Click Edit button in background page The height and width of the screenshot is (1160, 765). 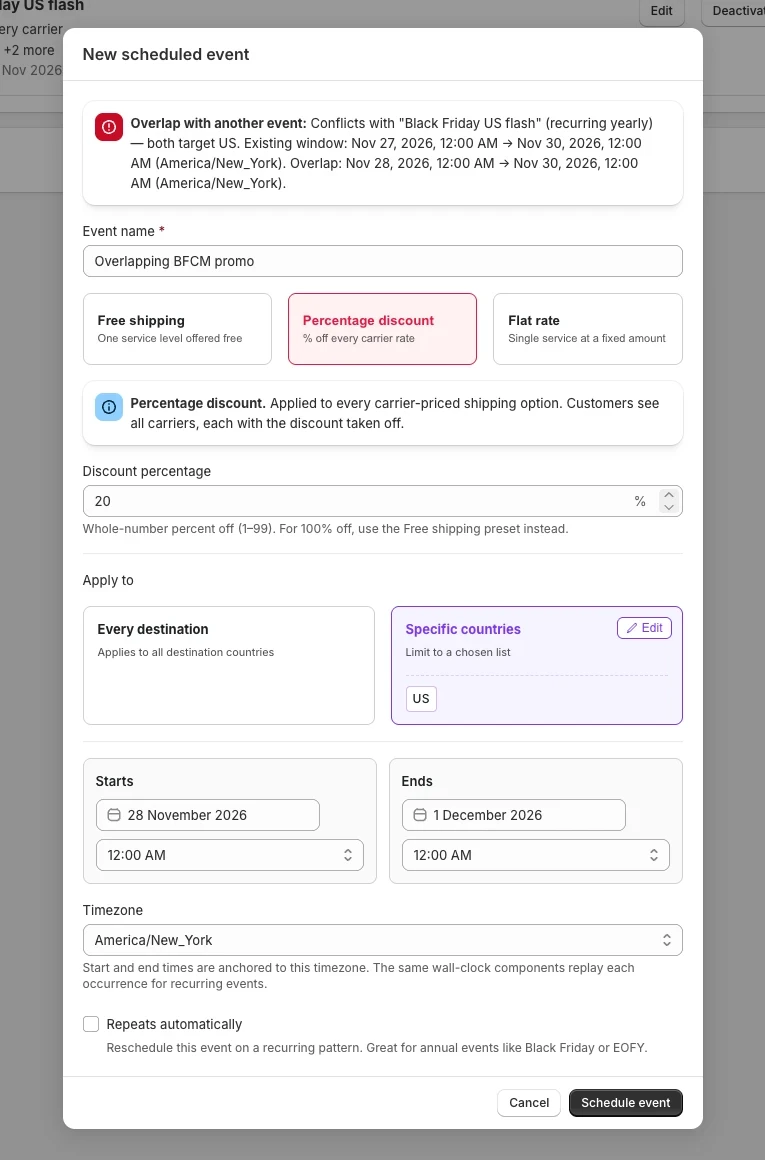661,11
